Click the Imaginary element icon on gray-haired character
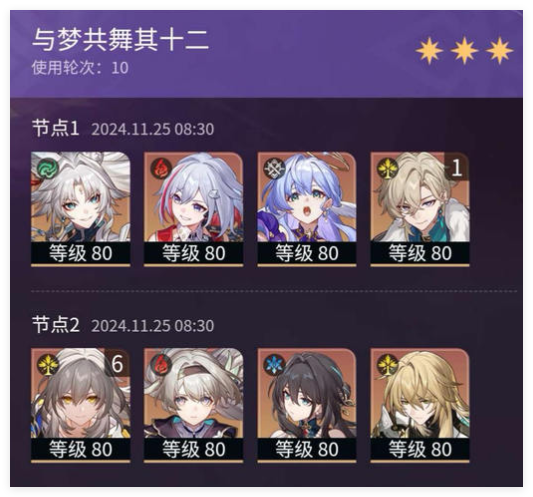Viewport: 533px width, 497px height. [48, 365]
